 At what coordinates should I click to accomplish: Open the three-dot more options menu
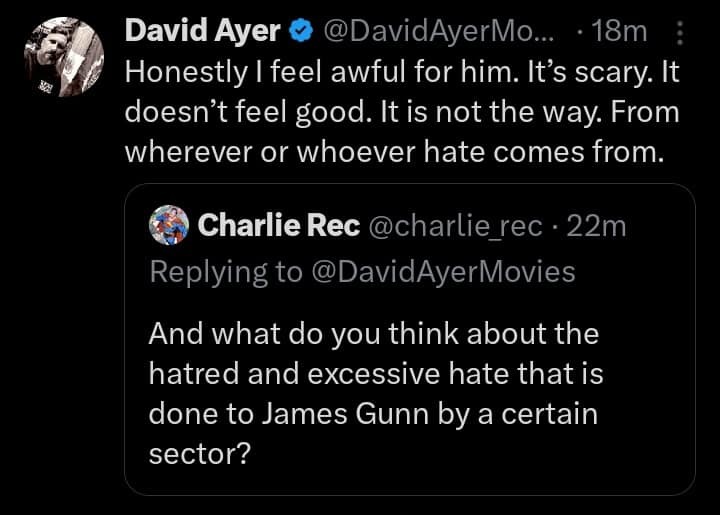coord(681,34)
